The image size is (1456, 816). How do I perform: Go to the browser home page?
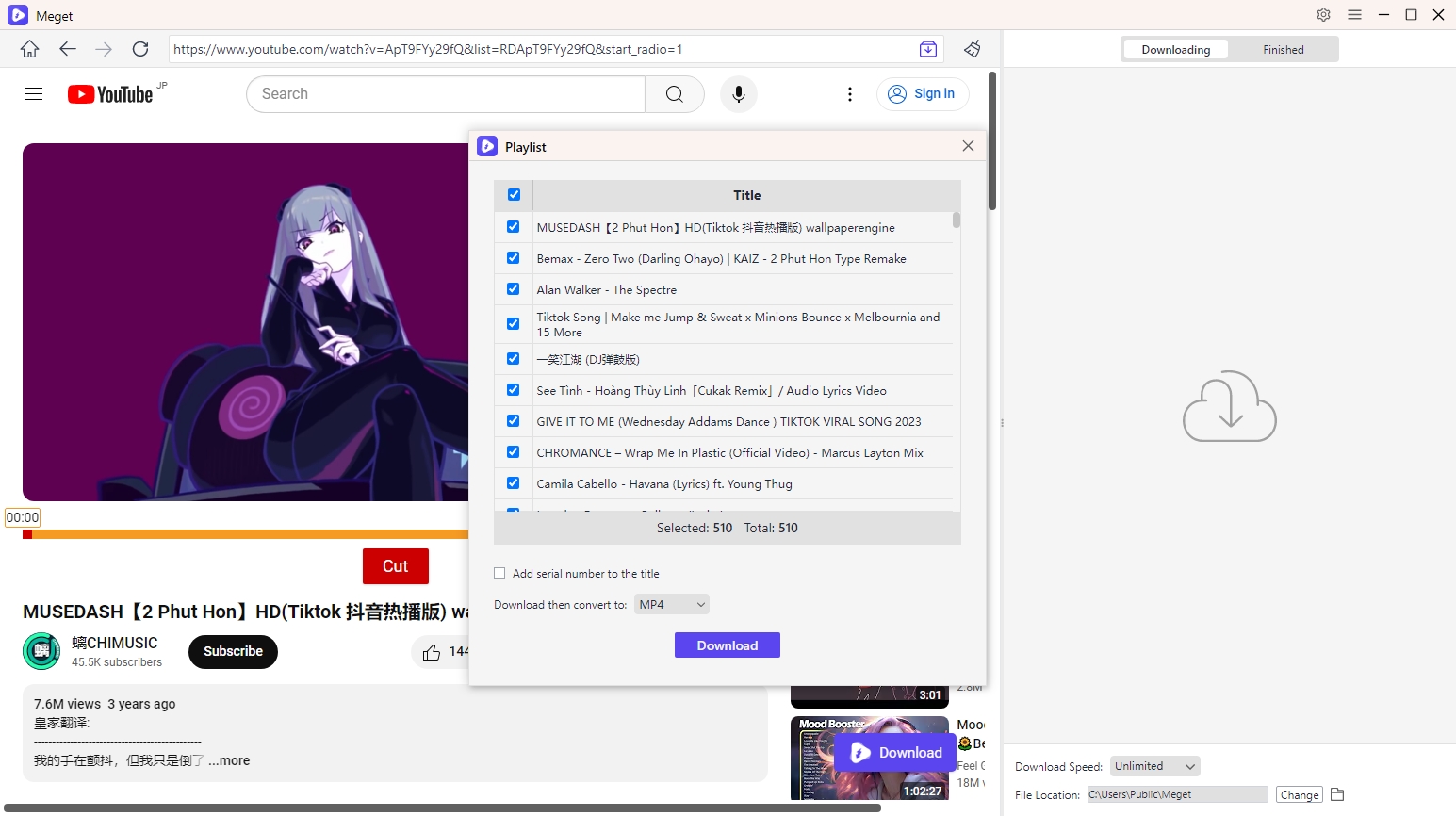[30, 49]
